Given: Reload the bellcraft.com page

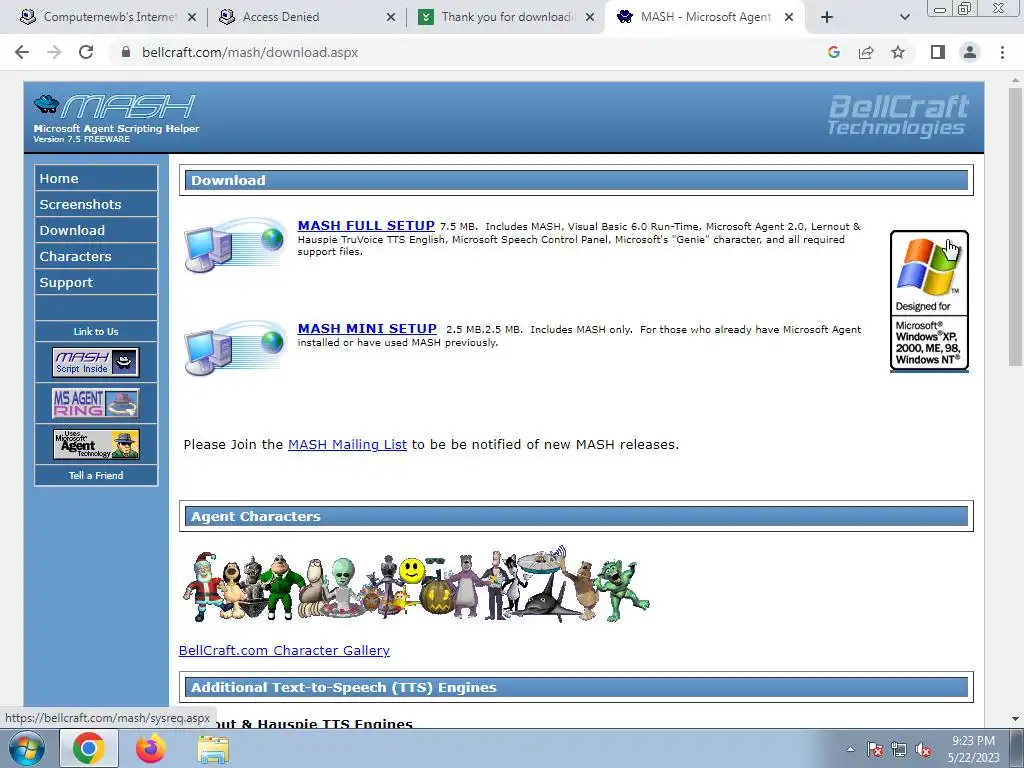Looking at the screenshot, I should click(86, 52).
